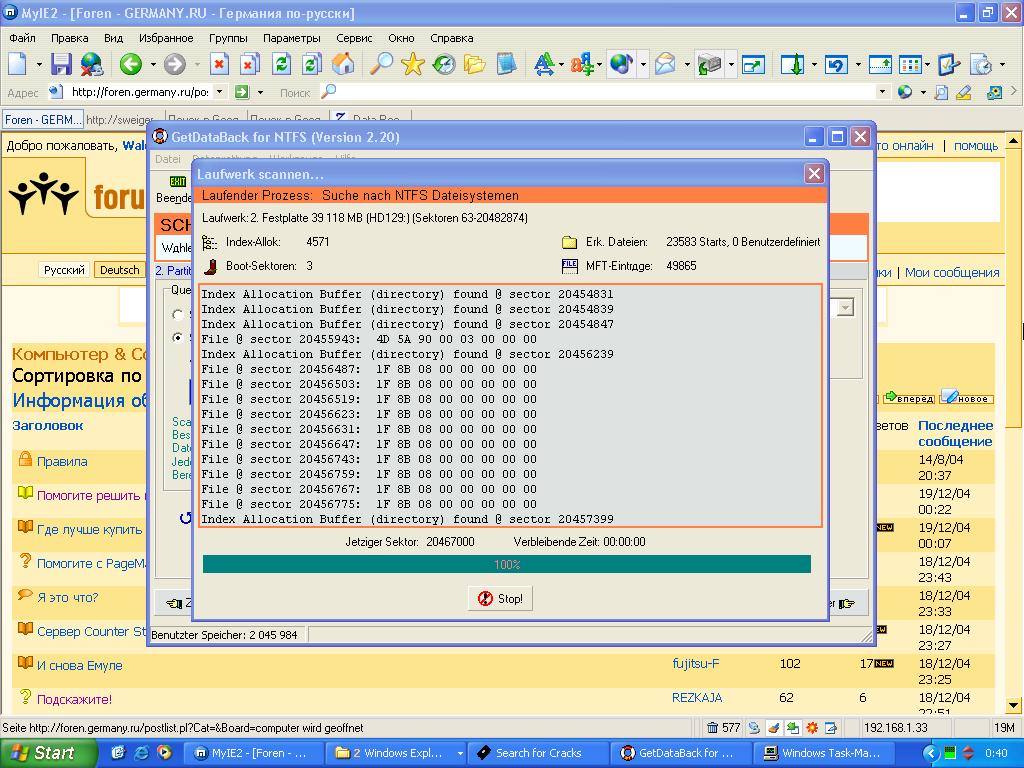Screen dimensions: 1024x768
Task: Open the помощь help link
Action: coord(976,145)
